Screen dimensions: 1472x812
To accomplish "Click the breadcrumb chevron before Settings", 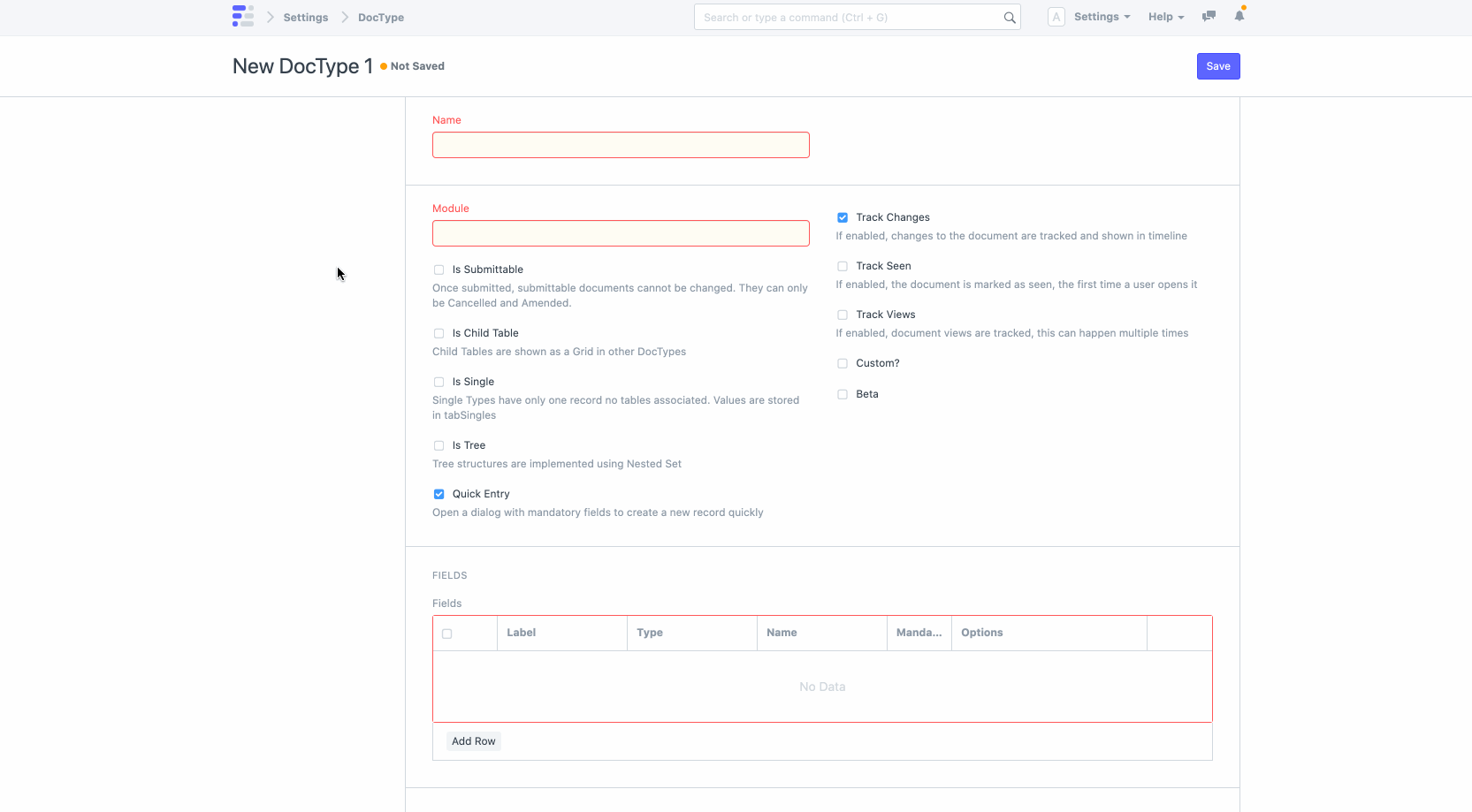I will [271, 17].
